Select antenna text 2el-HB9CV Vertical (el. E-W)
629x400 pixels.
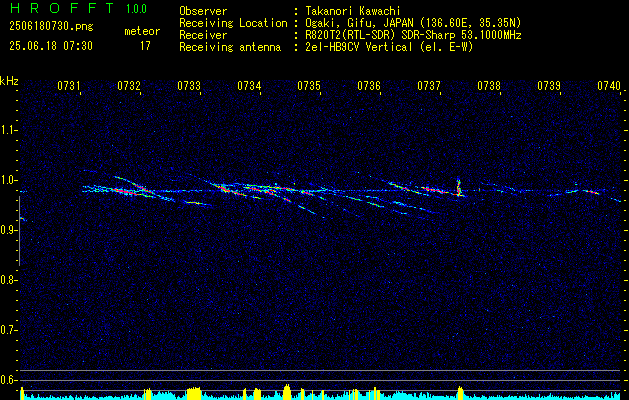(389, 47)
